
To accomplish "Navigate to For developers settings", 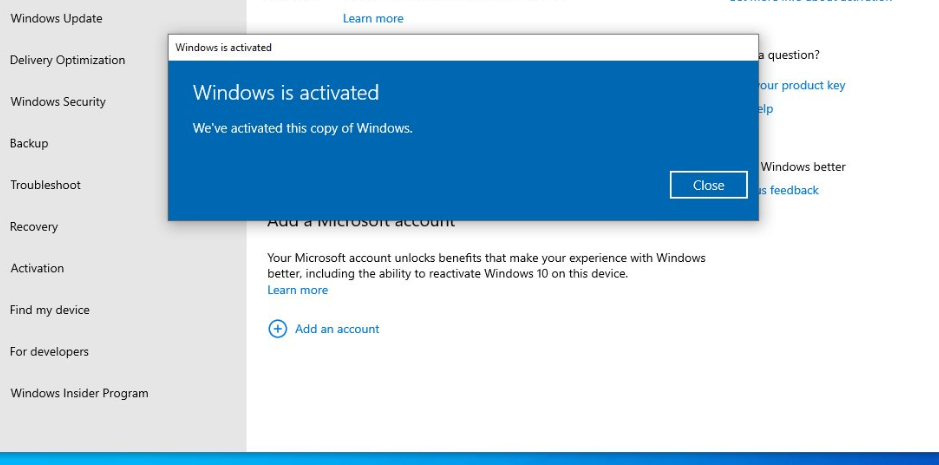I will (49, 352).
